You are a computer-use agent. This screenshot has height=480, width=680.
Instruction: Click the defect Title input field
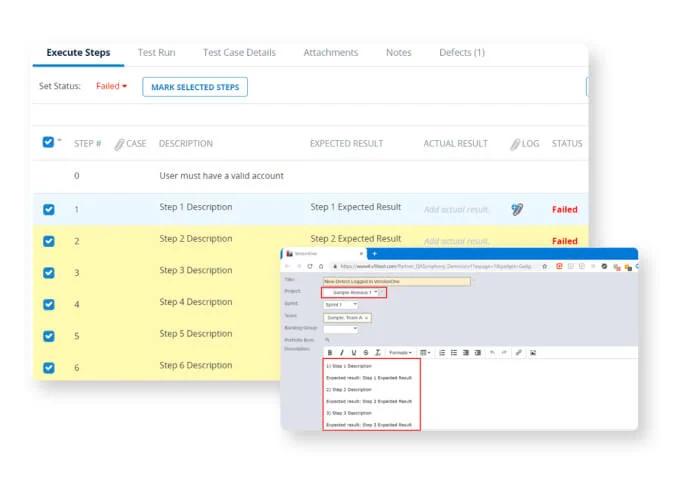(396, 281)
